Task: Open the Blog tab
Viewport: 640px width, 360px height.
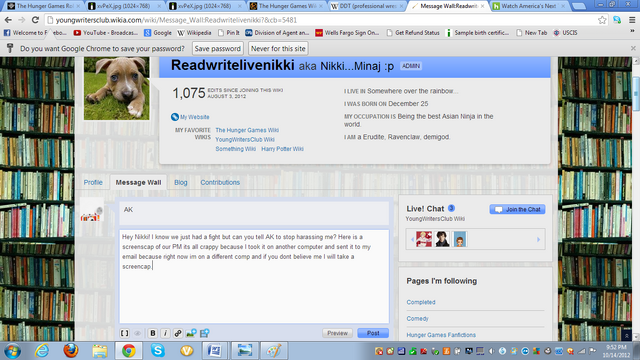Action: (181, 182)
